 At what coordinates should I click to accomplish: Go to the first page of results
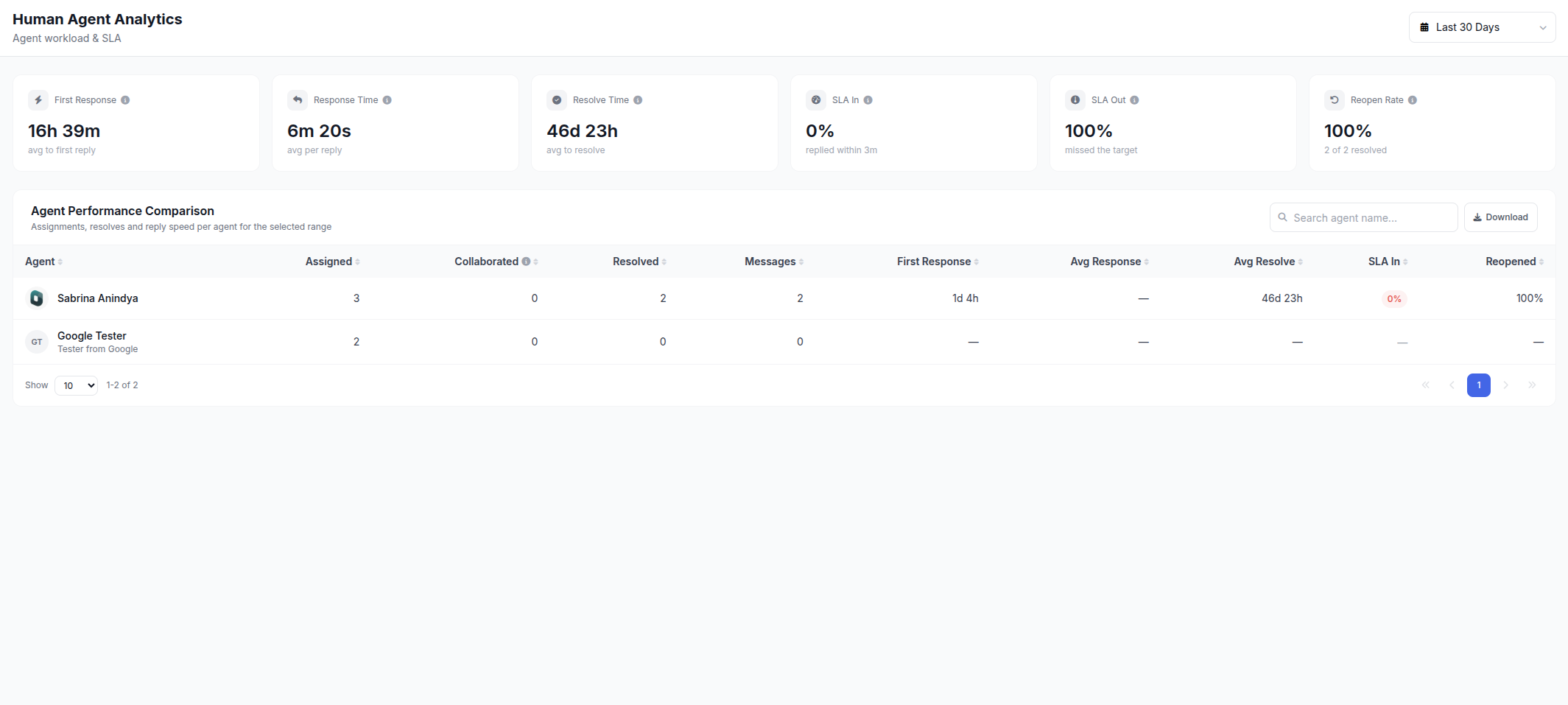pos(1426,385)
